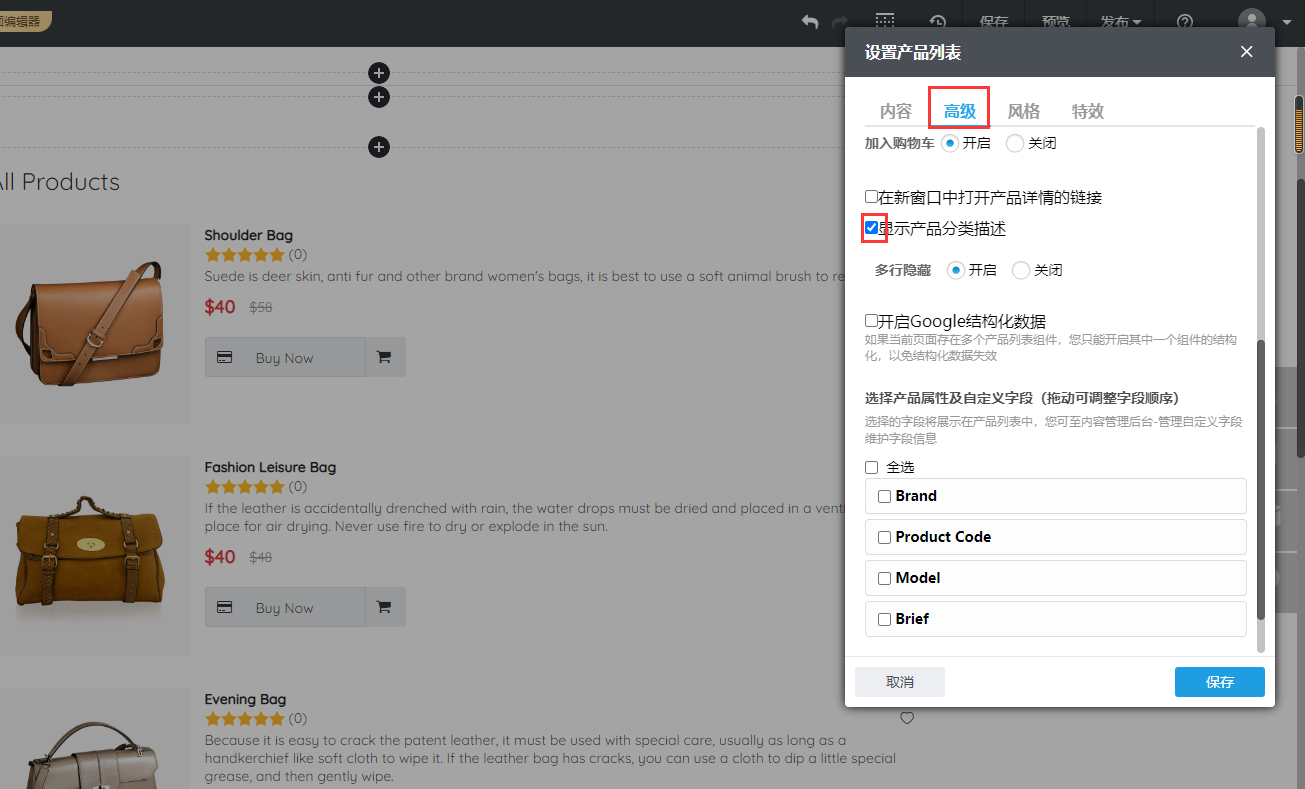Expand the user account dropdown arrow
The width and height of the screenshot is (1305, 789).
pyautogui.click(x=1287, y=22)
